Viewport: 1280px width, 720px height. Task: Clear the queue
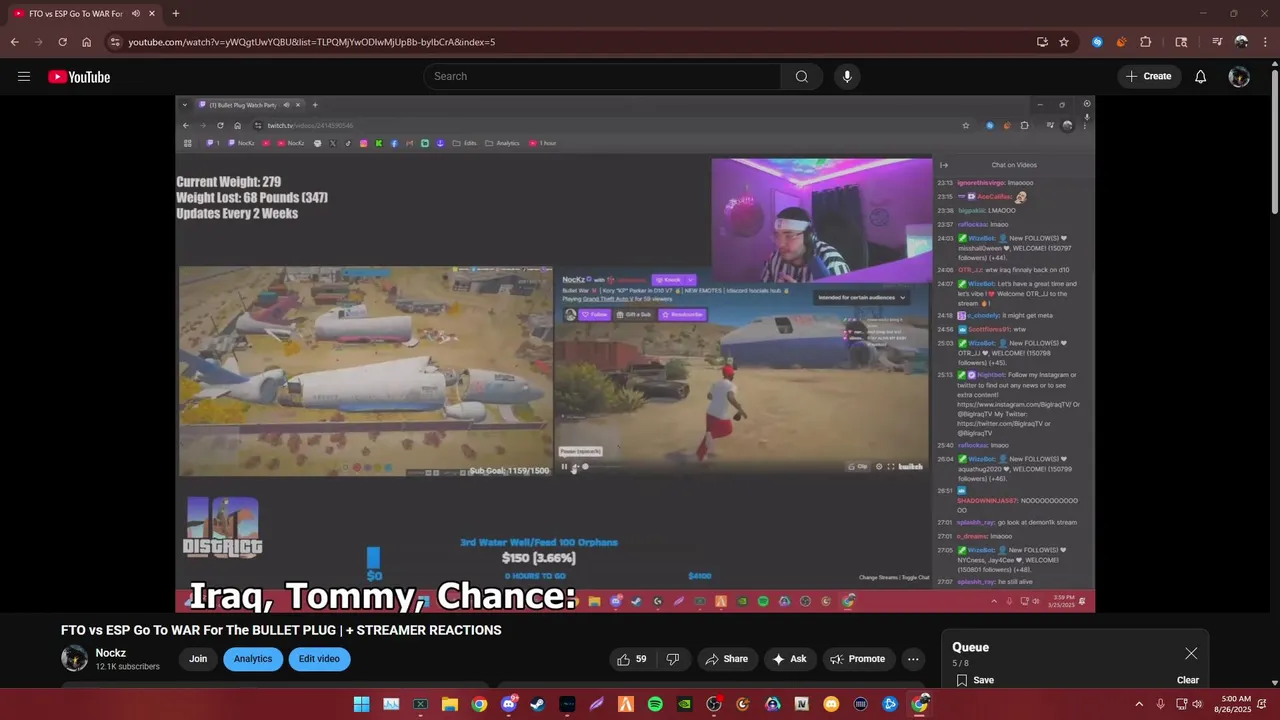[x=1187, y=680]
